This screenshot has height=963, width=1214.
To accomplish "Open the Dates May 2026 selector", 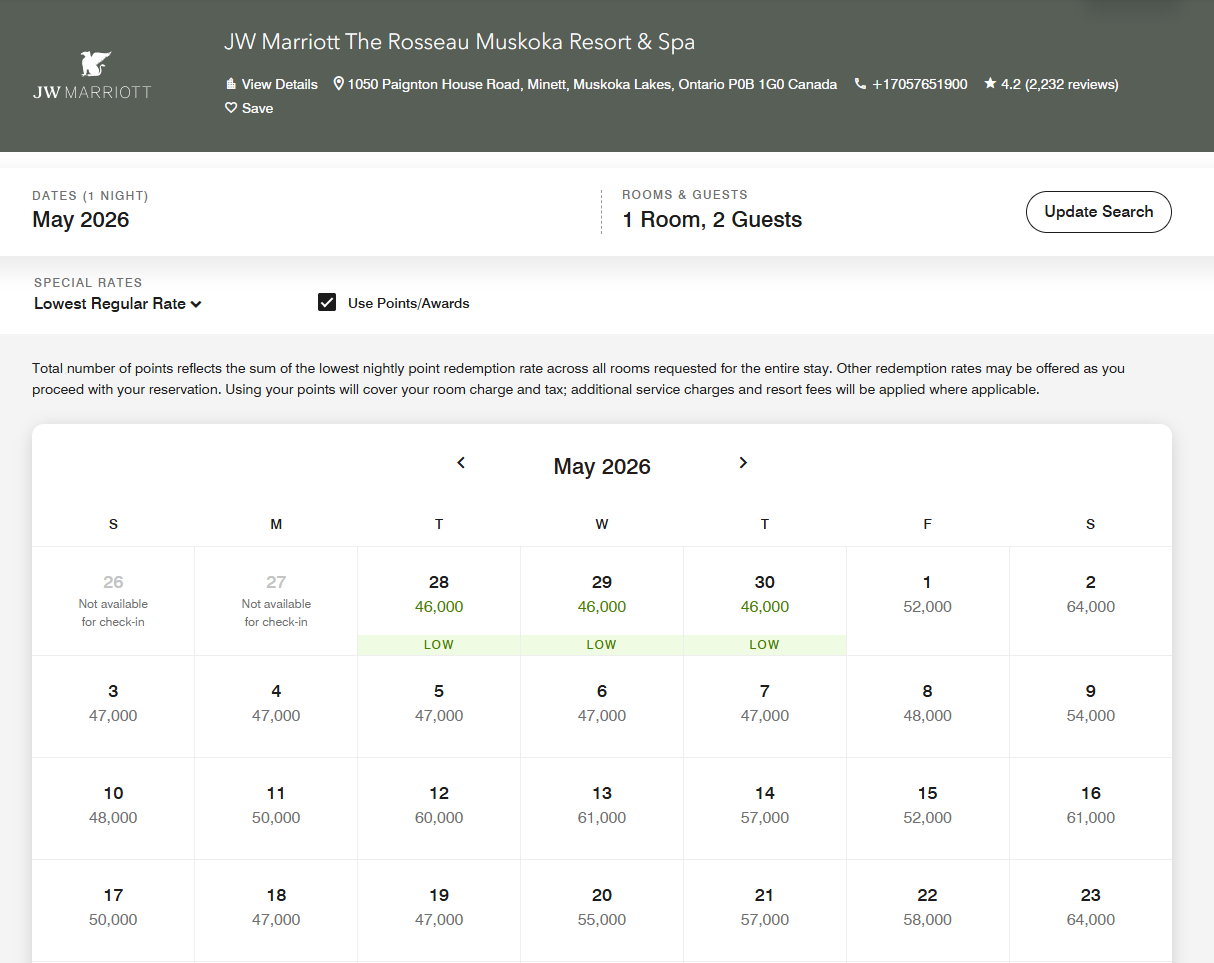I will pos(81,220).
